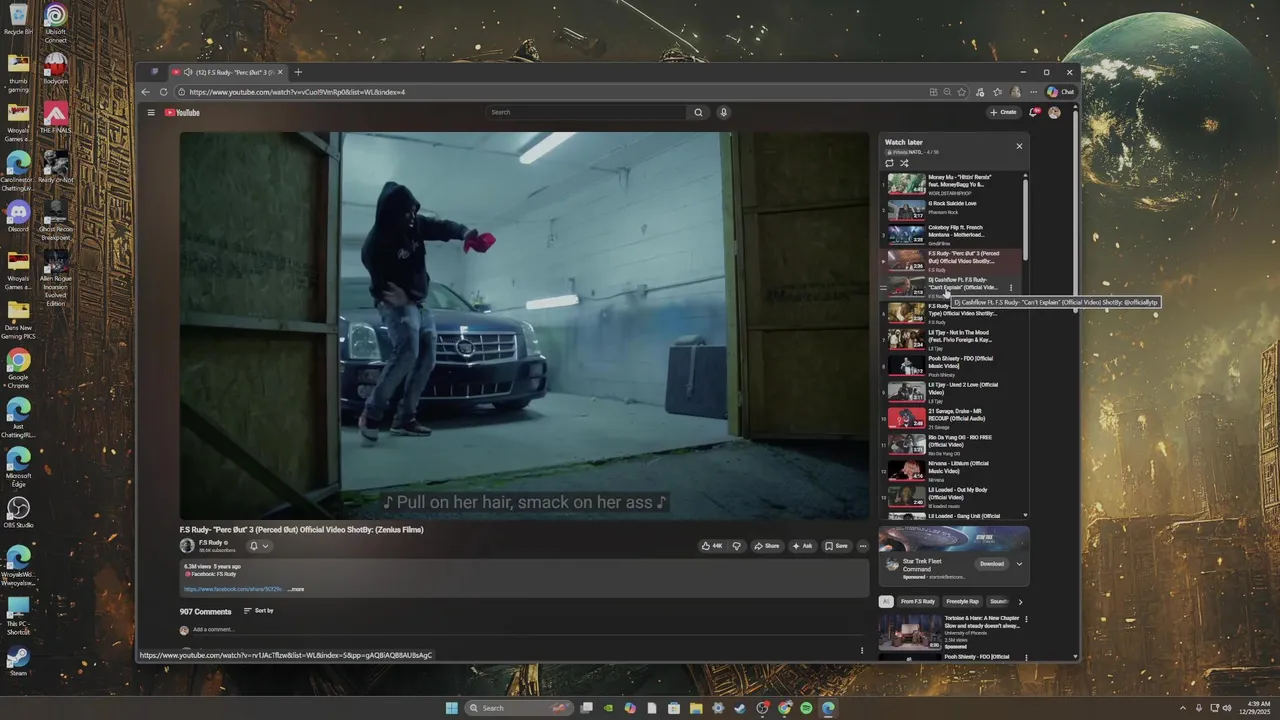
Task: Share the F.S Rudy video
Action: tap(766, 546)
